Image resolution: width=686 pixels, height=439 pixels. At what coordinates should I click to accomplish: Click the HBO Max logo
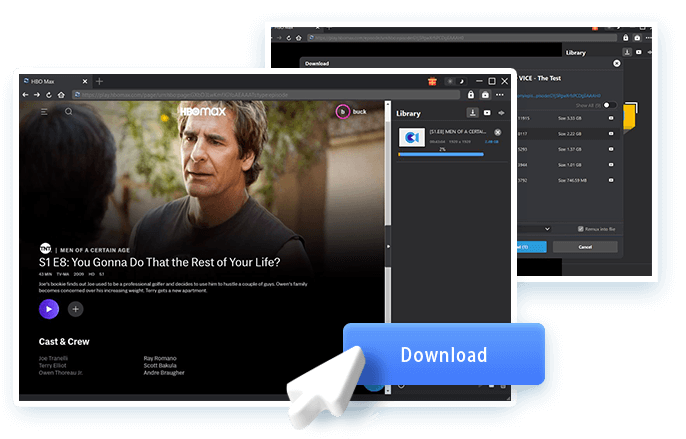203,112
